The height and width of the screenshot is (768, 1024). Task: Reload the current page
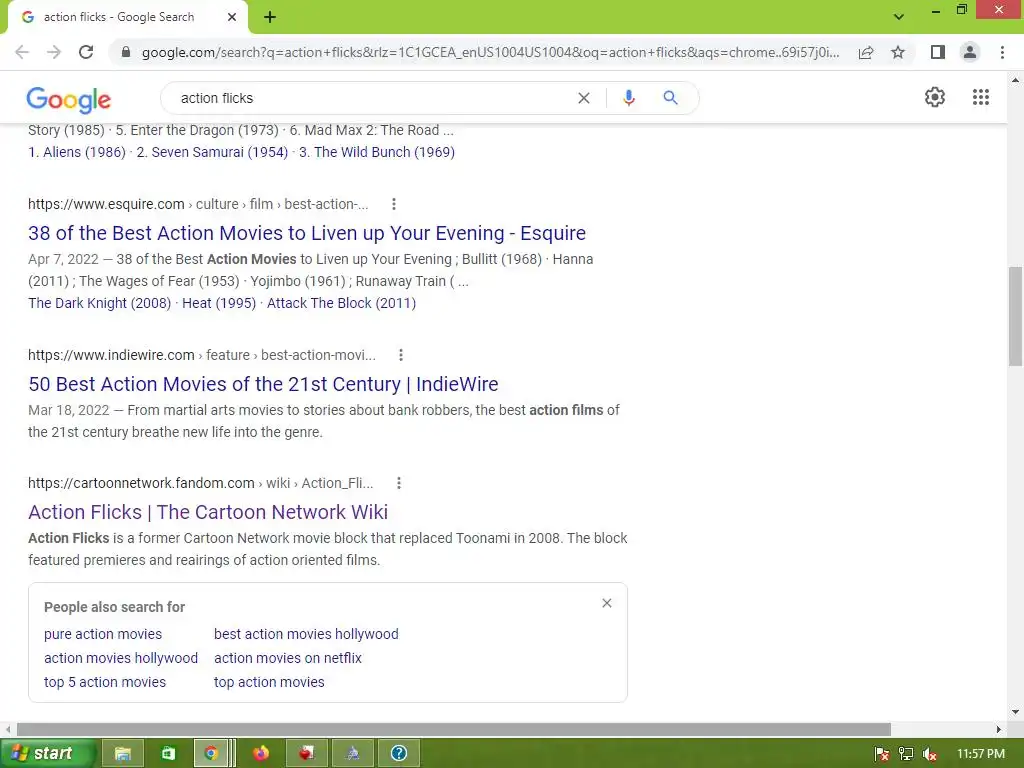[x=86, y=52]
